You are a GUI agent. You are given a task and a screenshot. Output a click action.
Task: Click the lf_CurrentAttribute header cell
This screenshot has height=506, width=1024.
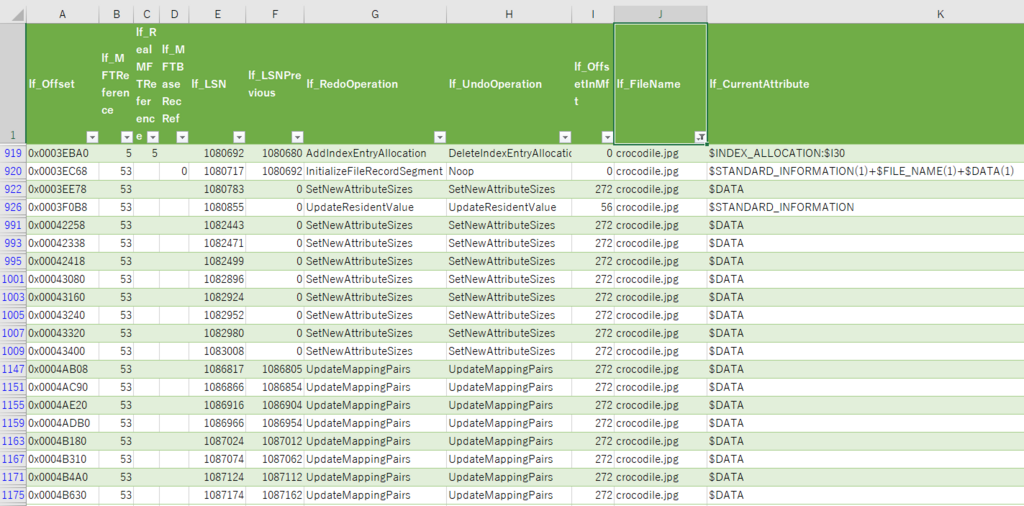(x=865, y=84)
